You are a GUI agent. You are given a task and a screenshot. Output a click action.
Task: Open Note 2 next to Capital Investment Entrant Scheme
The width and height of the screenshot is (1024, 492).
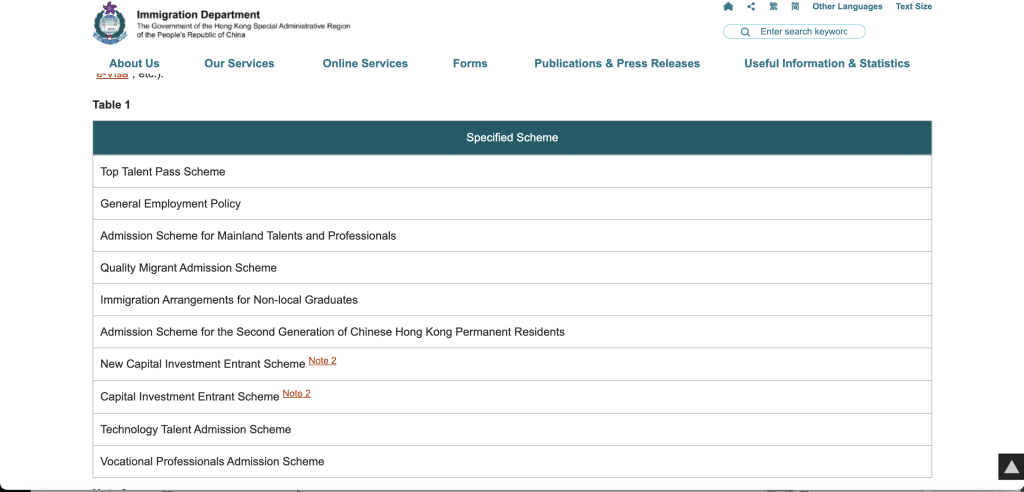(x=296, y=394)
